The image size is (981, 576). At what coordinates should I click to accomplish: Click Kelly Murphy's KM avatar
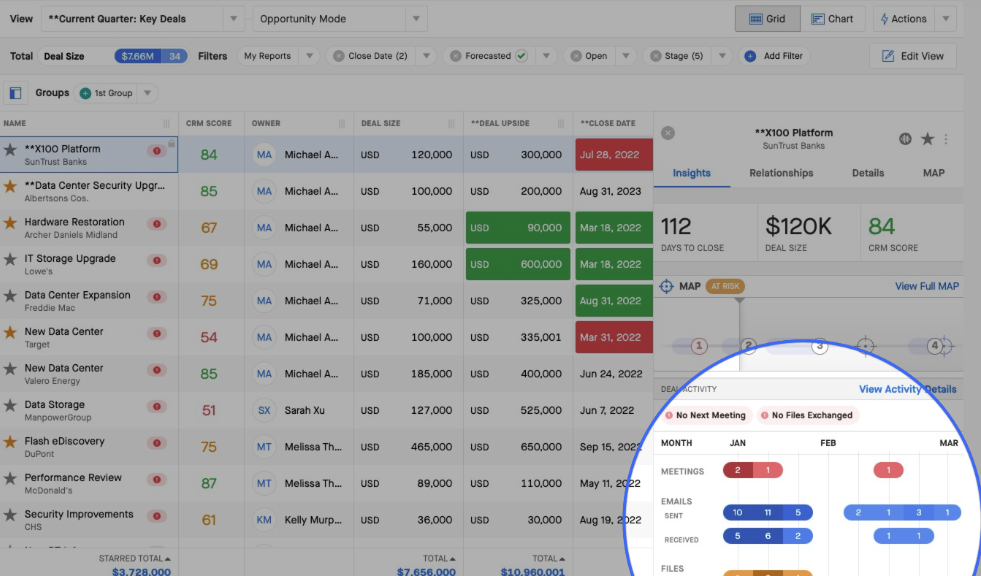pyautogui.click(x=264, y=520)
